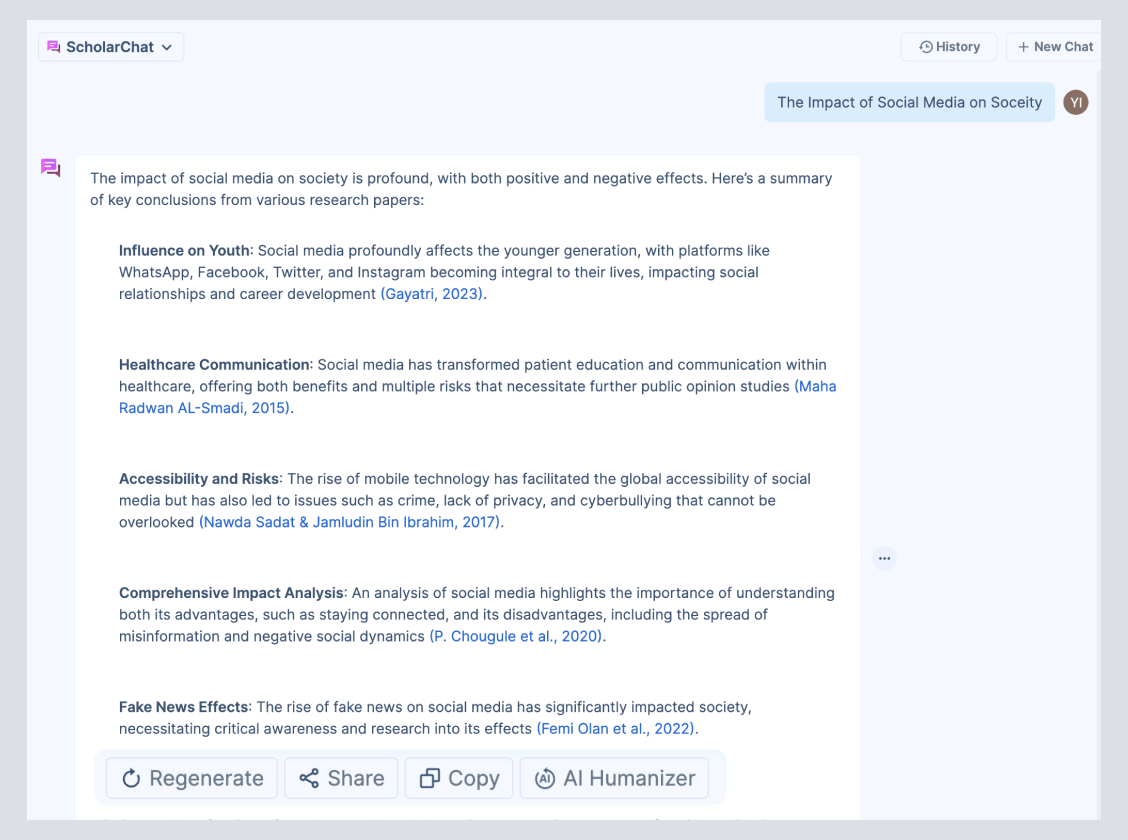Select the user message about Social Media
The width and height of the screenshot is (1128, 840).
click(x=909, y=102)
